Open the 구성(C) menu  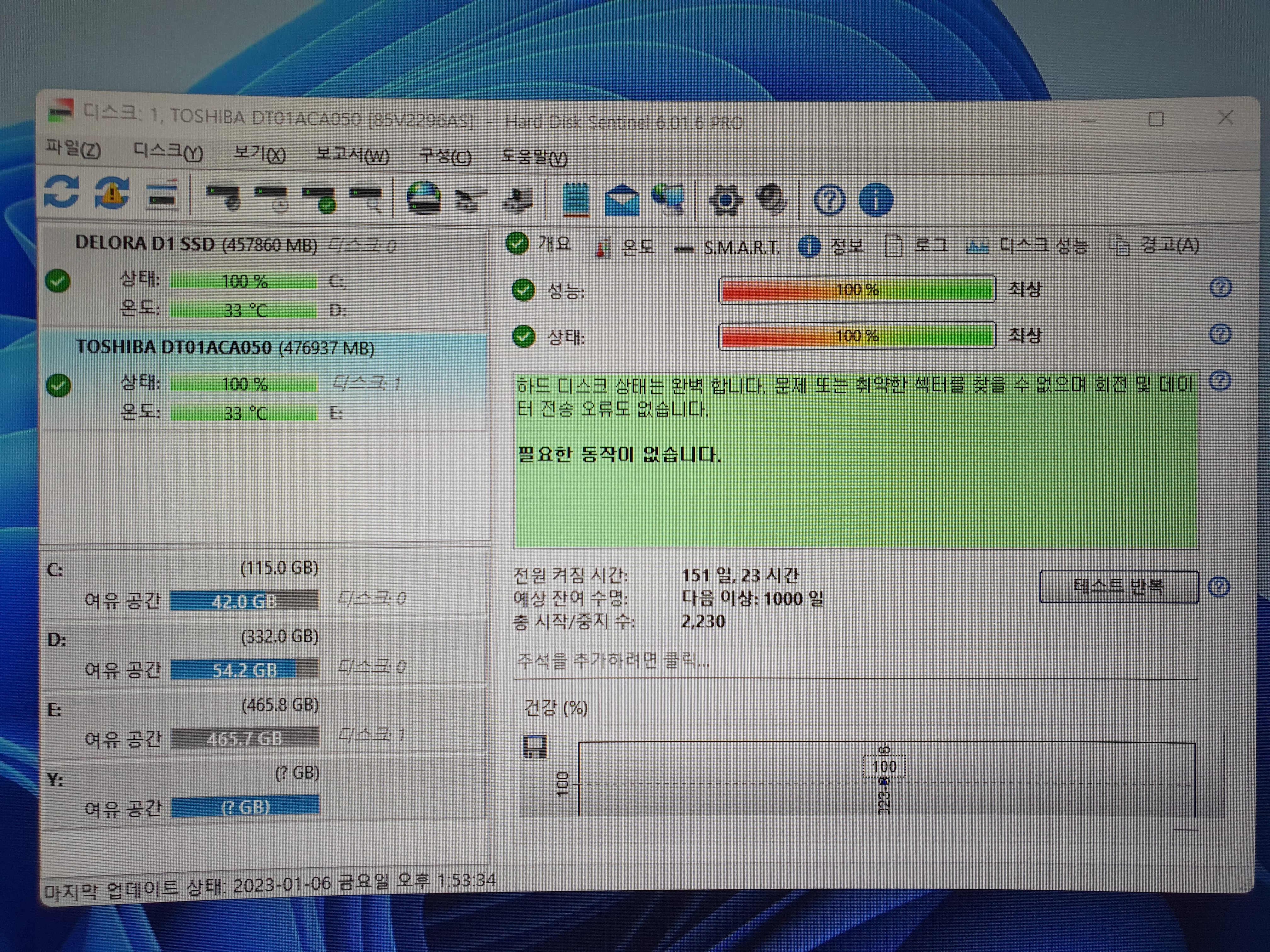(445, 156)
